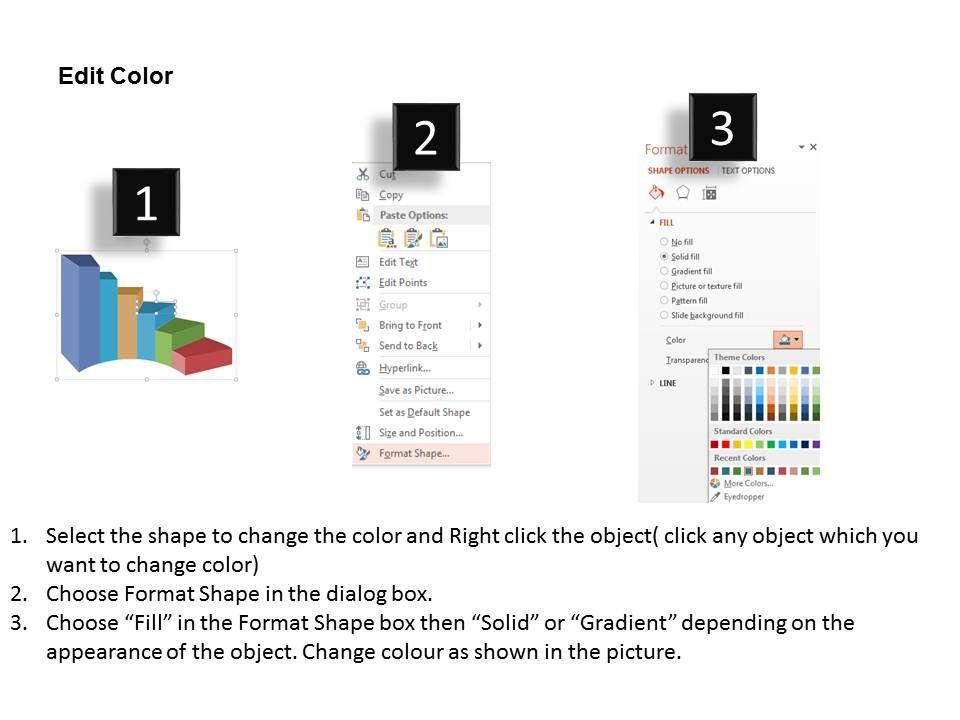This screenshot has width=960, height=720.
Task: Open the Size & Properties icon tab
Action: click(710, 193)
